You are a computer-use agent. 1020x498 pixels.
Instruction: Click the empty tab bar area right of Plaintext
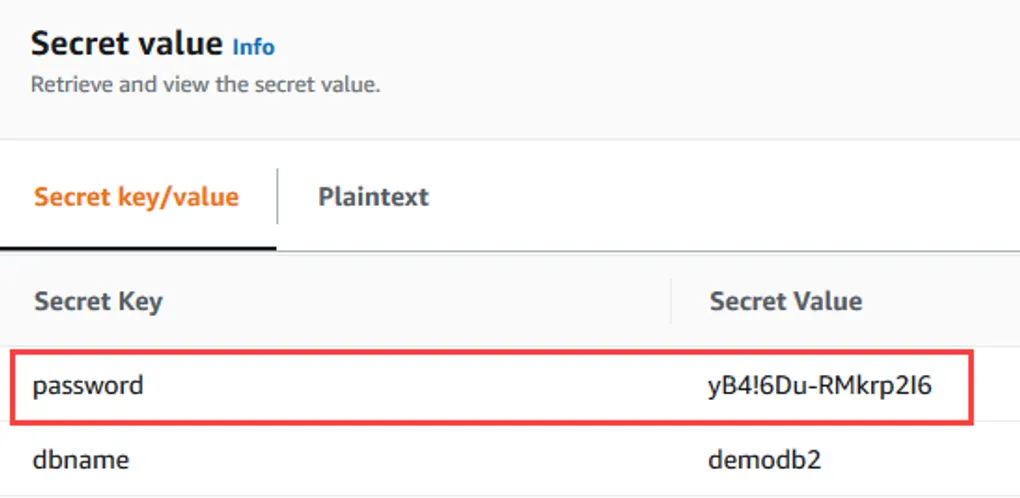(720, 196)
